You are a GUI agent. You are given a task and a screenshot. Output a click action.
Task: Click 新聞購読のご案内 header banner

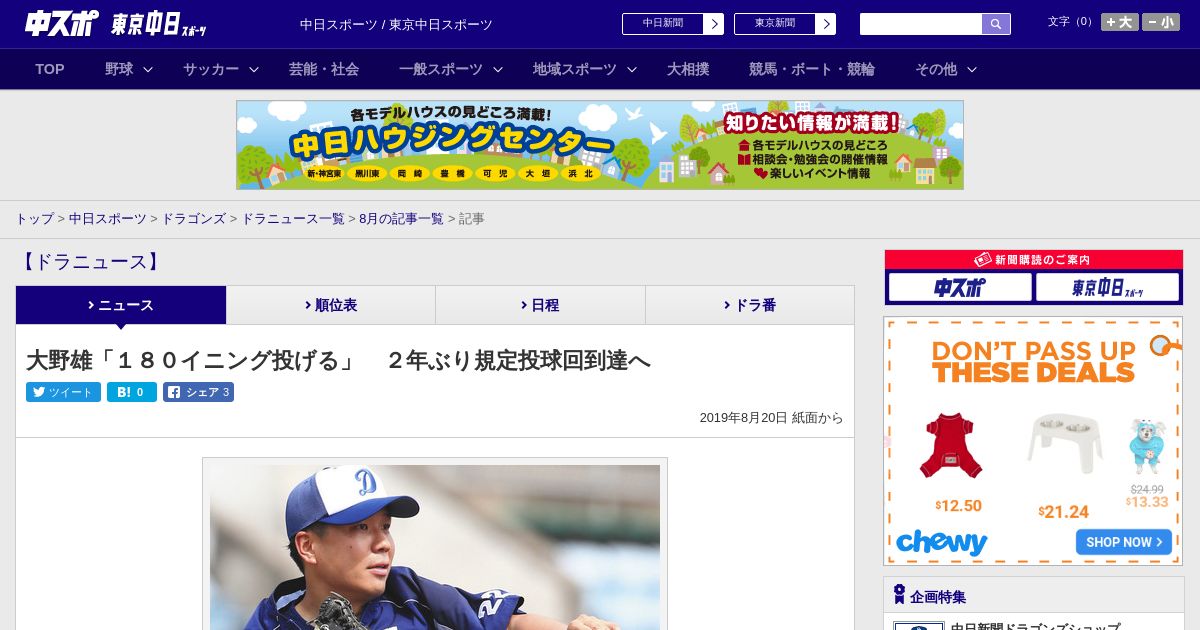click(1034, 259)
